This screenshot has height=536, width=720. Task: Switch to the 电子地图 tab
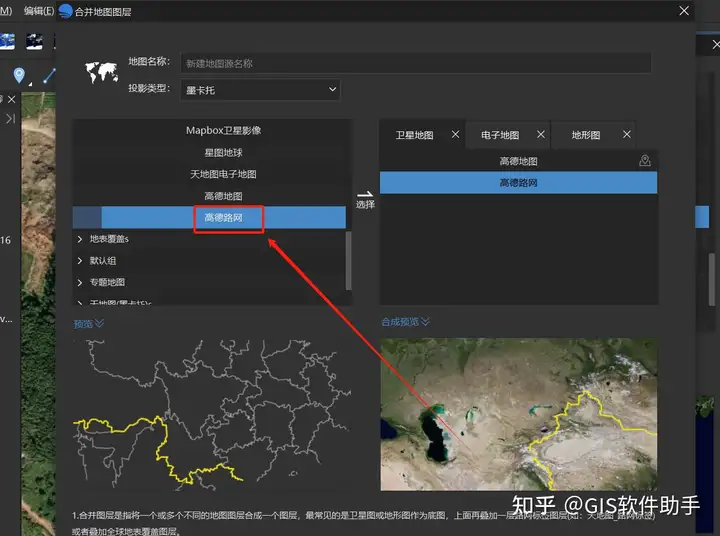pyautogui.click(x=500, y=135)
